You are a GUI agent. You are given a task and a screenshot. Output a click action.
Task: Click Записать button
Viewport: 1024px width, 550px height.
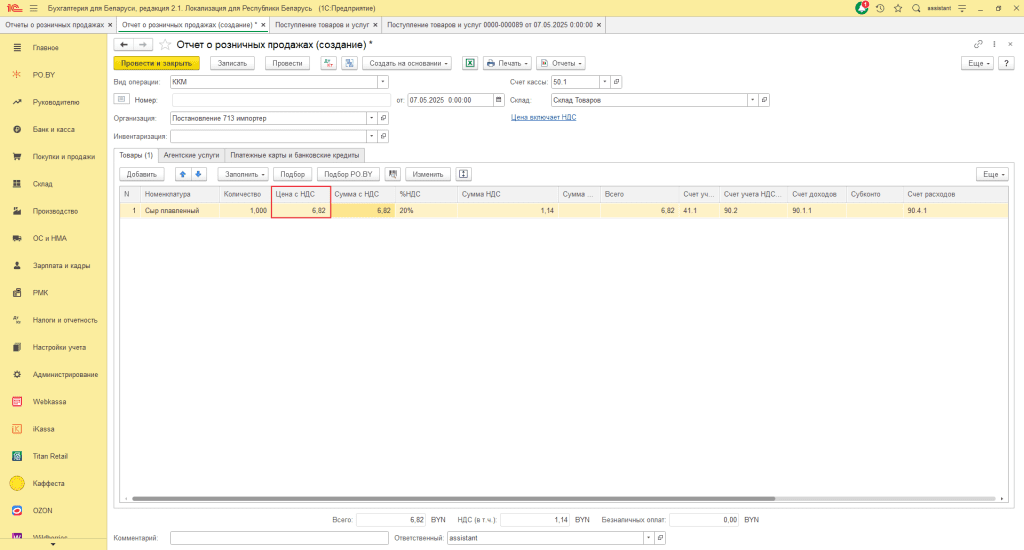coord(232,63)
